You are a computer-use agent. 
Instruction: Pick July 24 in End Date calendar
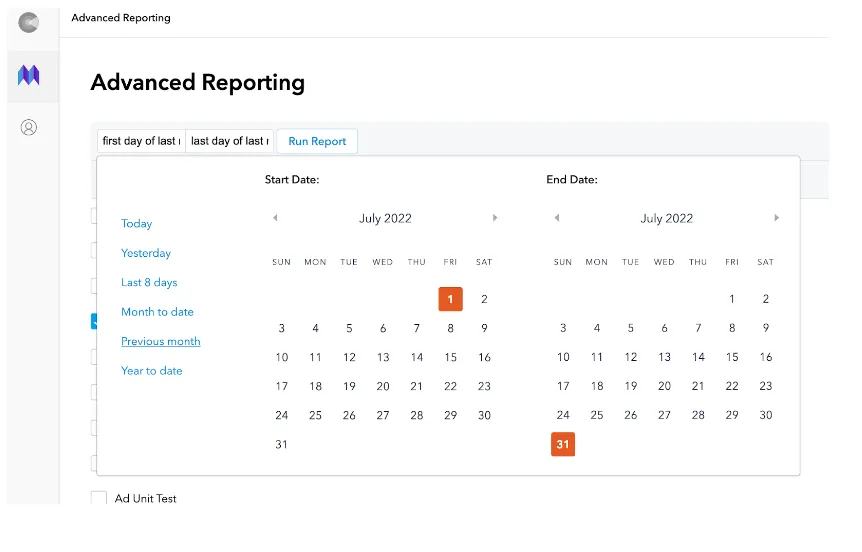(x=563, y=415)
